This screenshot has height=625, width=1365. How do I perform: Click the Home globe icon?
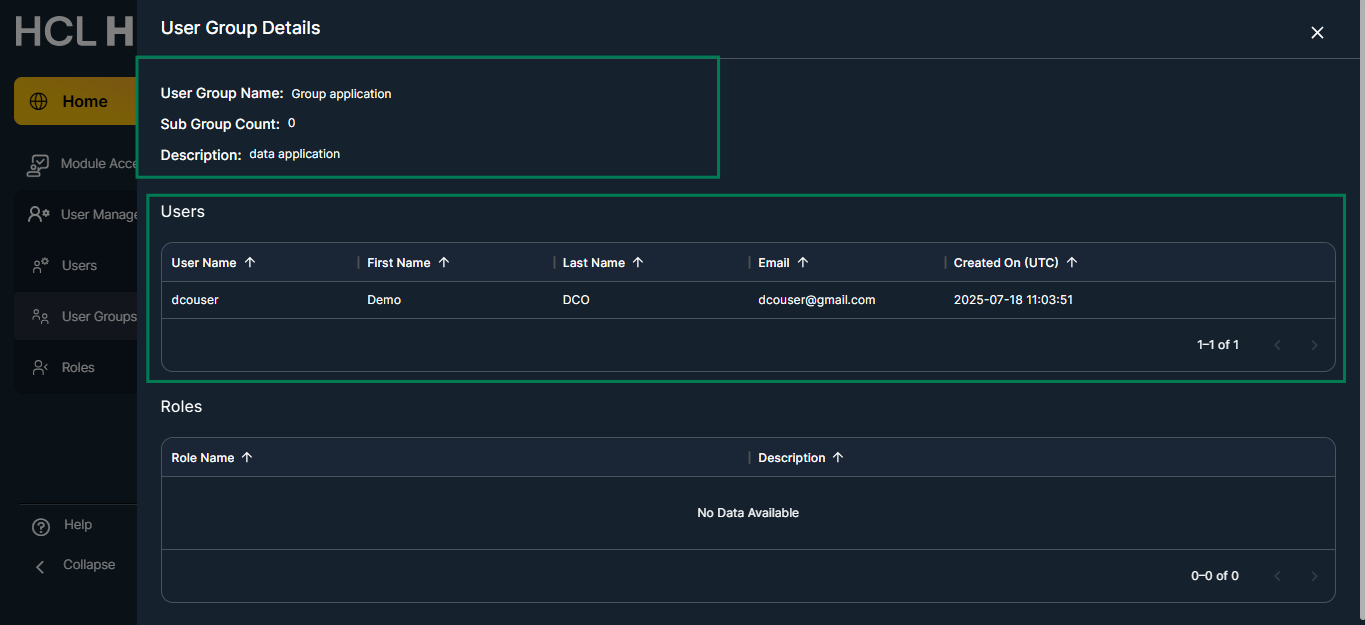39,101
